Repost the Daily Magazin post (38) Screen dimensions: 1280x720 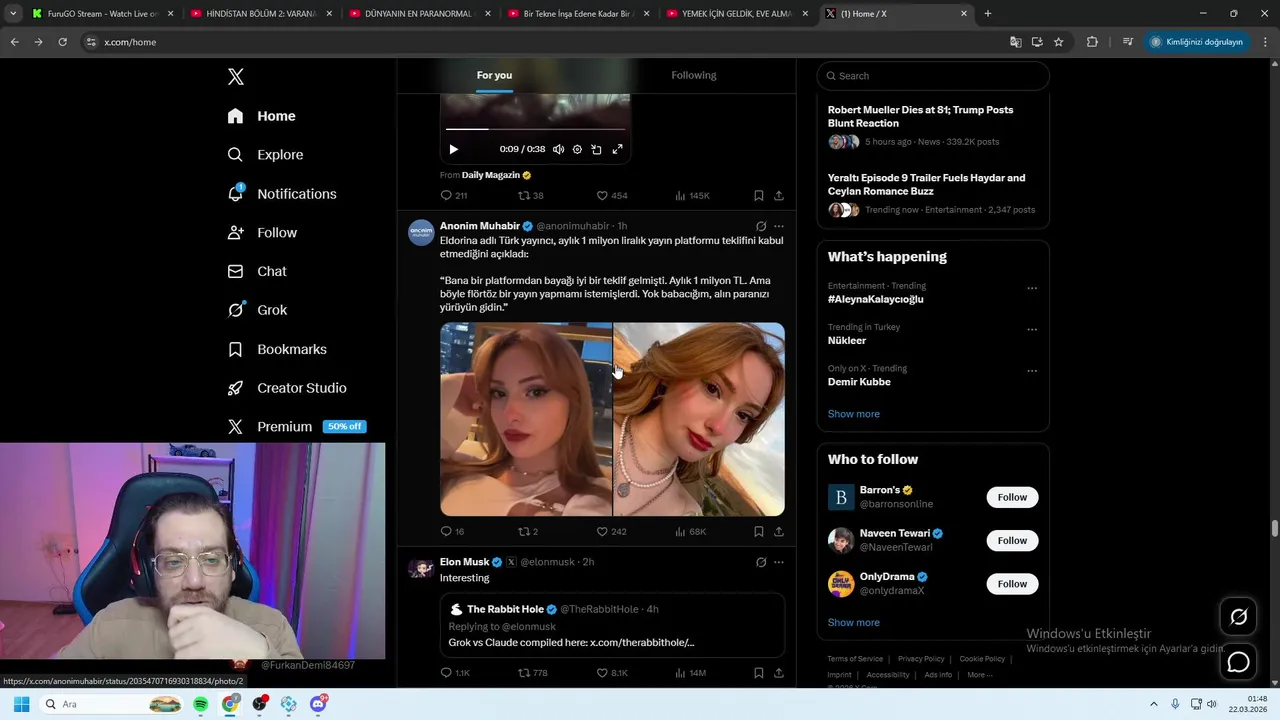[x=531, y=196]
